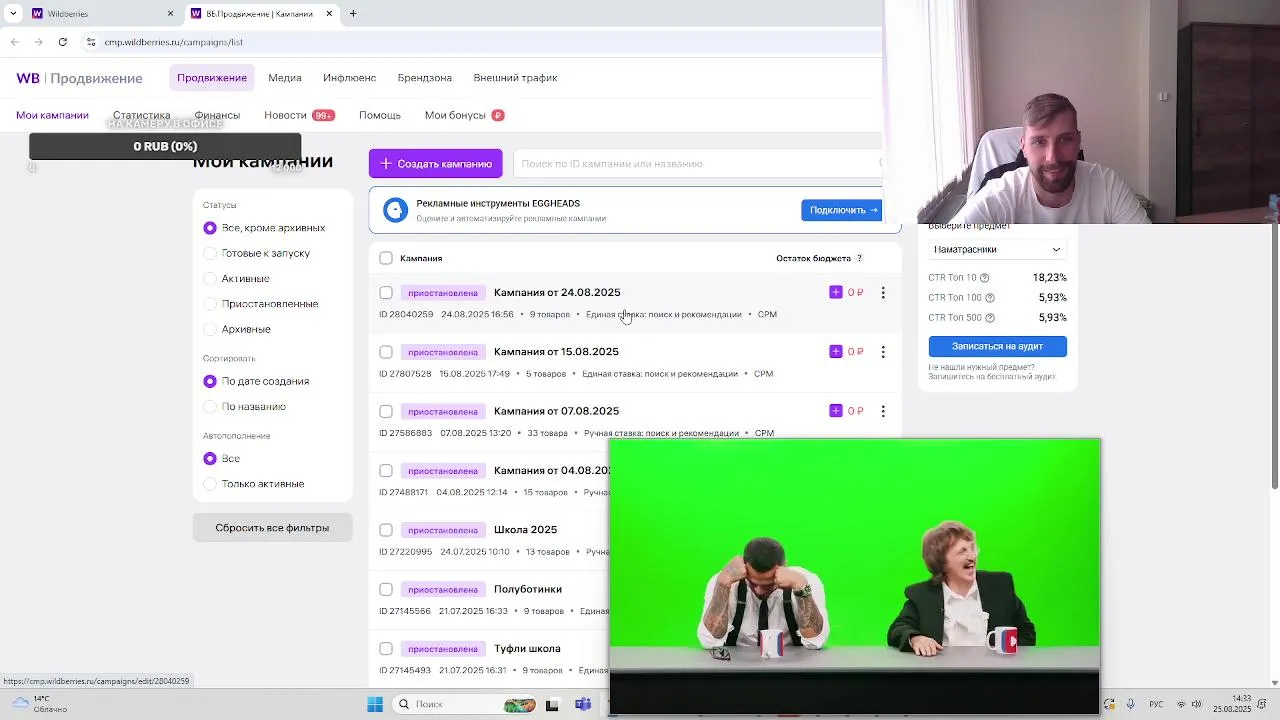The image size is (1280, 720).
Task: Open Помощь submenu item
Action: [380, 115]
